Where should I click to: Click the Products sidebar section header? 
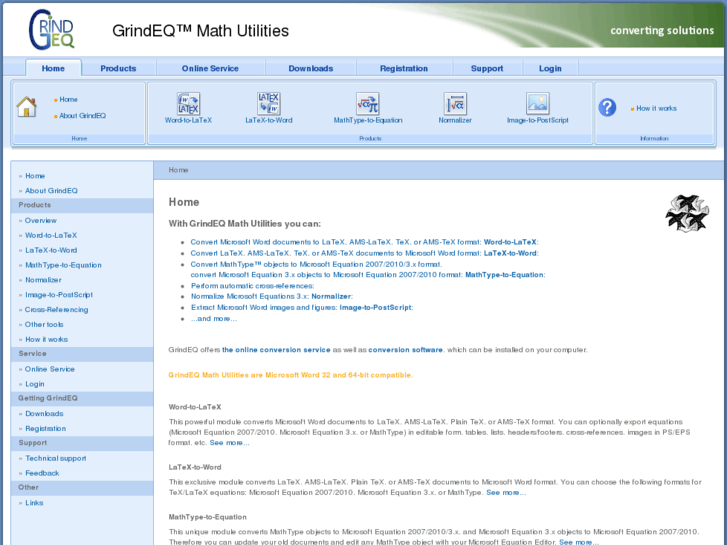[82, 205]
